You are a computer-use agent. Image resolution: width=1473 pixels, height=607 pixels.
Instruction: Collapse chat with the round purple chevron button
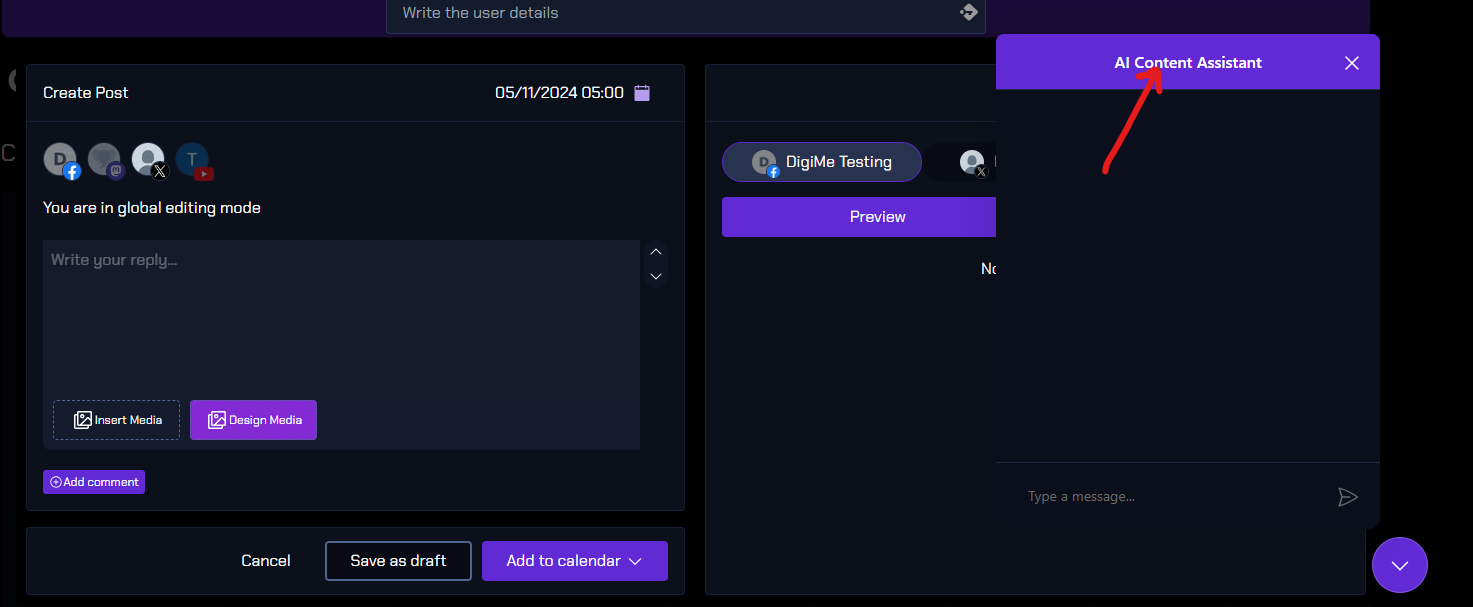[1399, 565]
